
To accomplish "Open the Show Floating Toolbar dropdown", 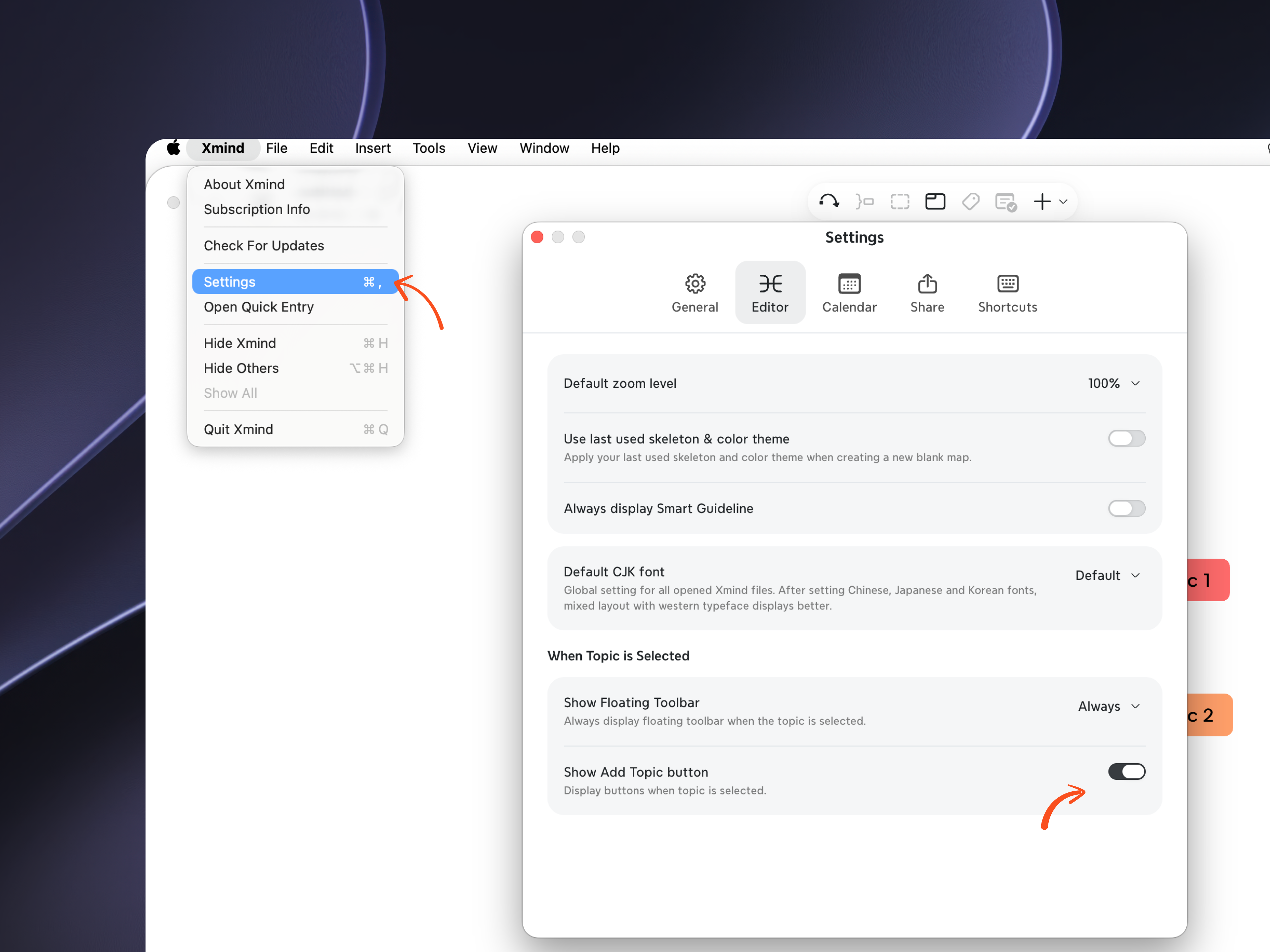I will (1109, 706).
